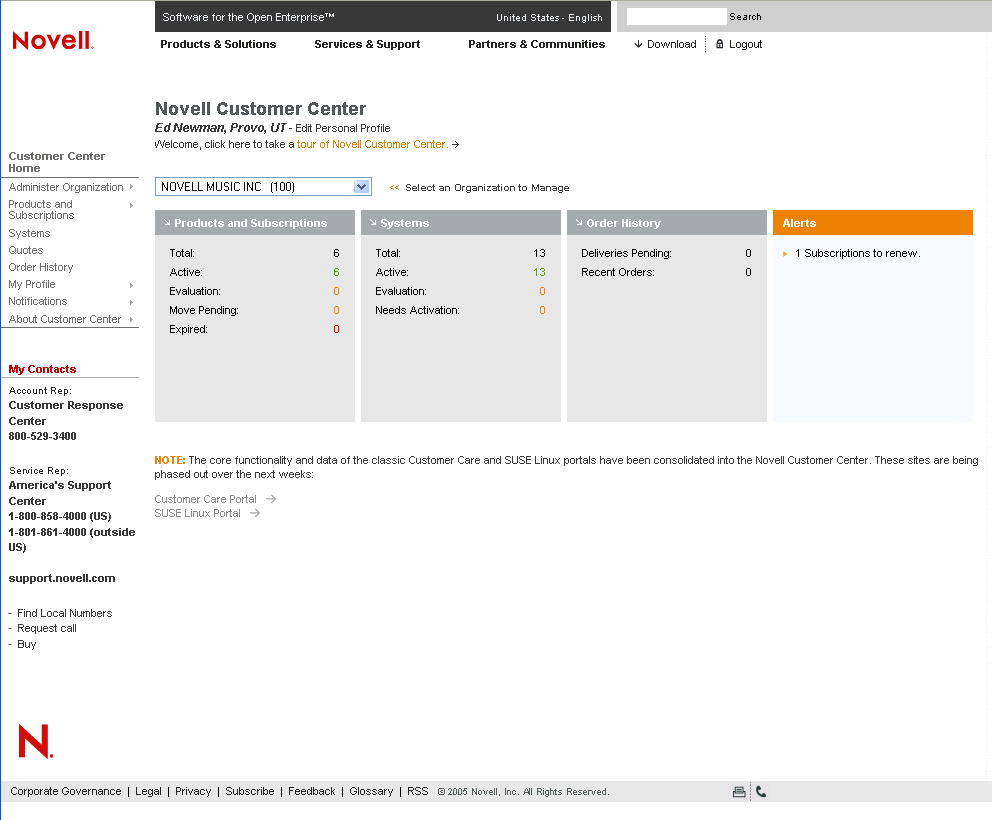Click the arrow icon in the Systems panel header
Viewport: 992px width, 820px height.
[x=373, y=222]
